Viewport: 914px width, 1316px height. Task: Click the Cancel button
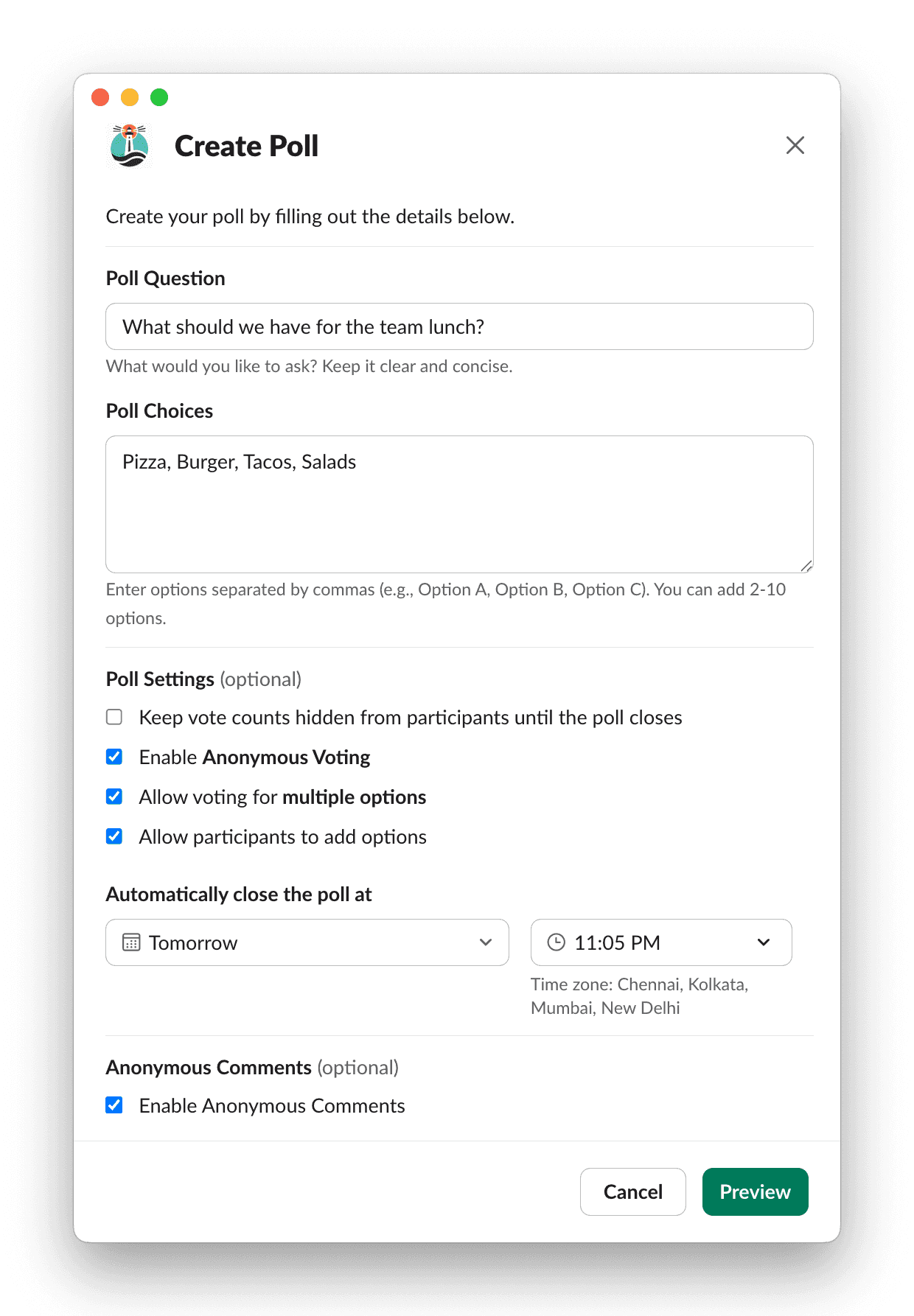coord(632,1191)
